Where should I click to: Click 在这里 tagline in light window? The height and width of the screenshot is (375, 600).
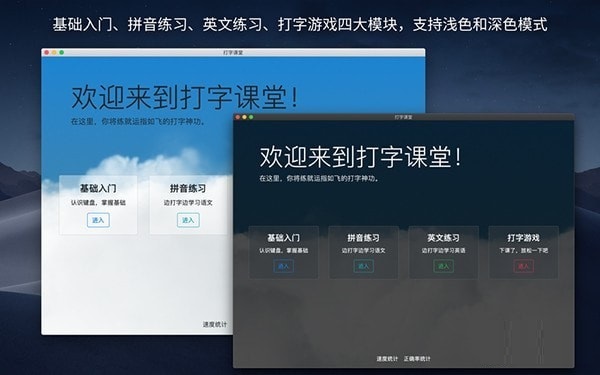[x=138, y=122]
